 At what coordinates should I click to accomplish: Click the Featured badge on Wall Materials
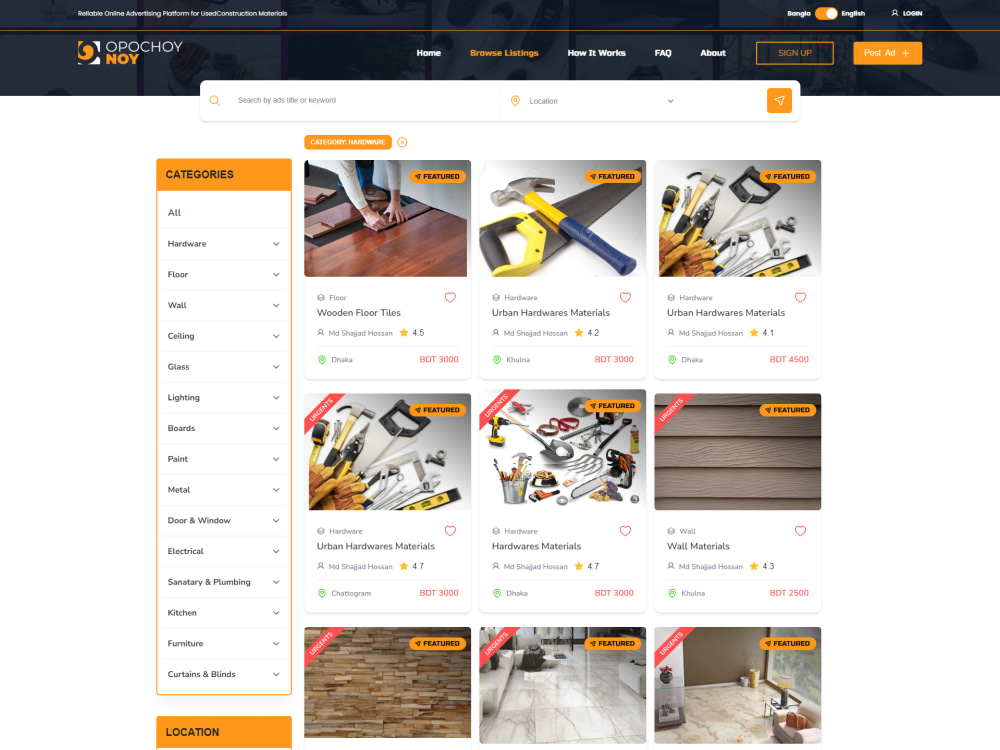pyautogui.click(x=788, y=410)
